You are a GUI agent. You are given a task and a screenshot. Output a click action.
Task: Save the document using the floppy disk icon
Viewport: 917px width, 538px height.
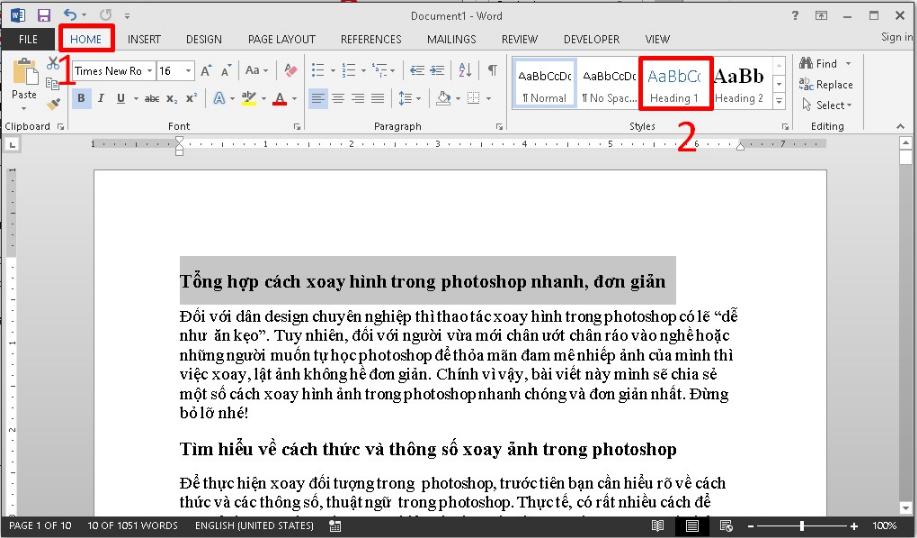point(44,16)
